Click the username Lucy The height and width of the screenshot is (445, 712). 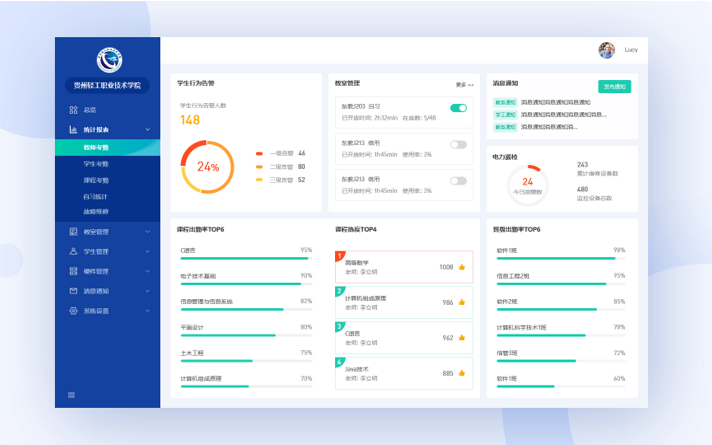(x=631, y=50)
